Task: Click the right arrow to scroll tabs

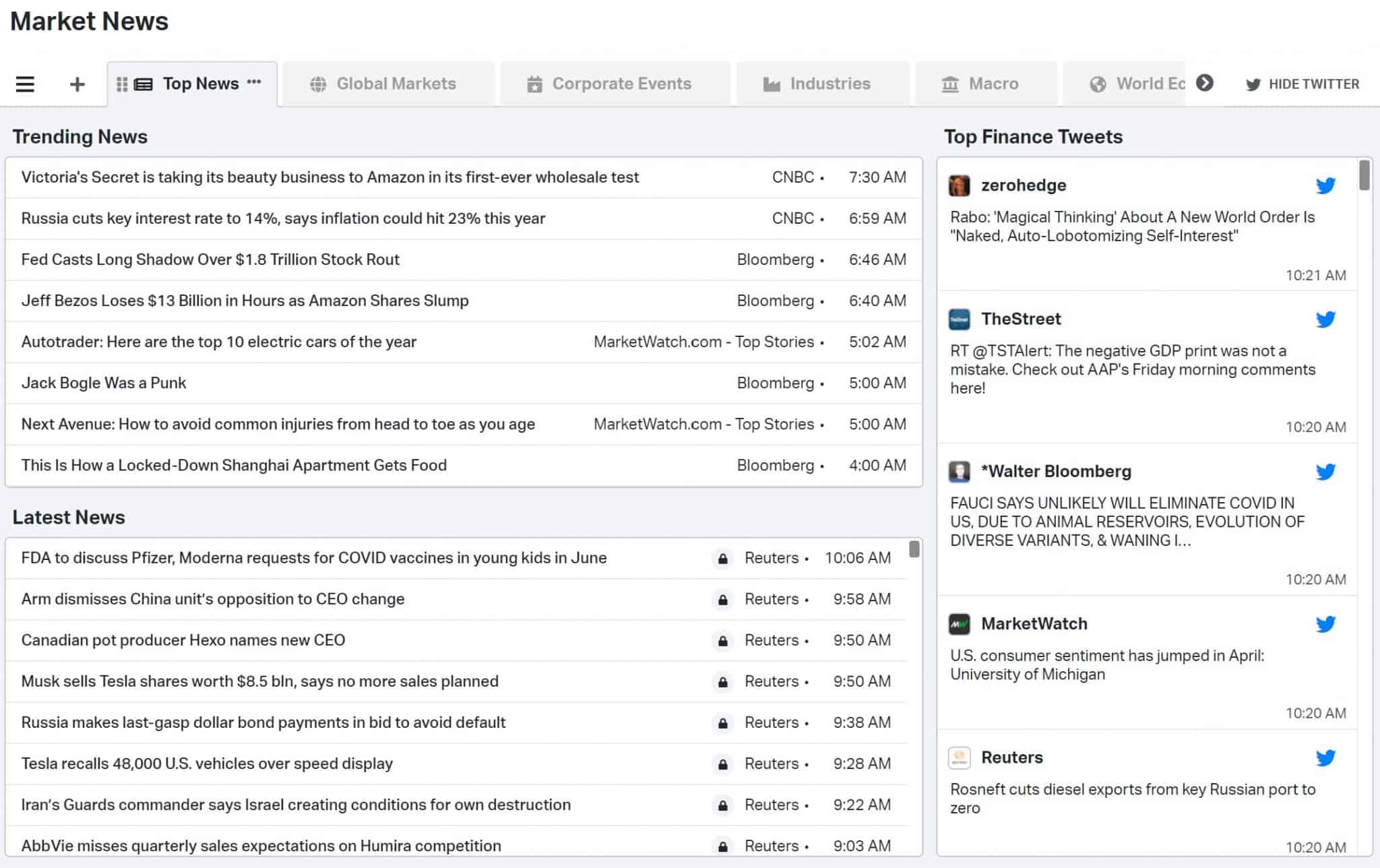Action: coord(1205,83)
